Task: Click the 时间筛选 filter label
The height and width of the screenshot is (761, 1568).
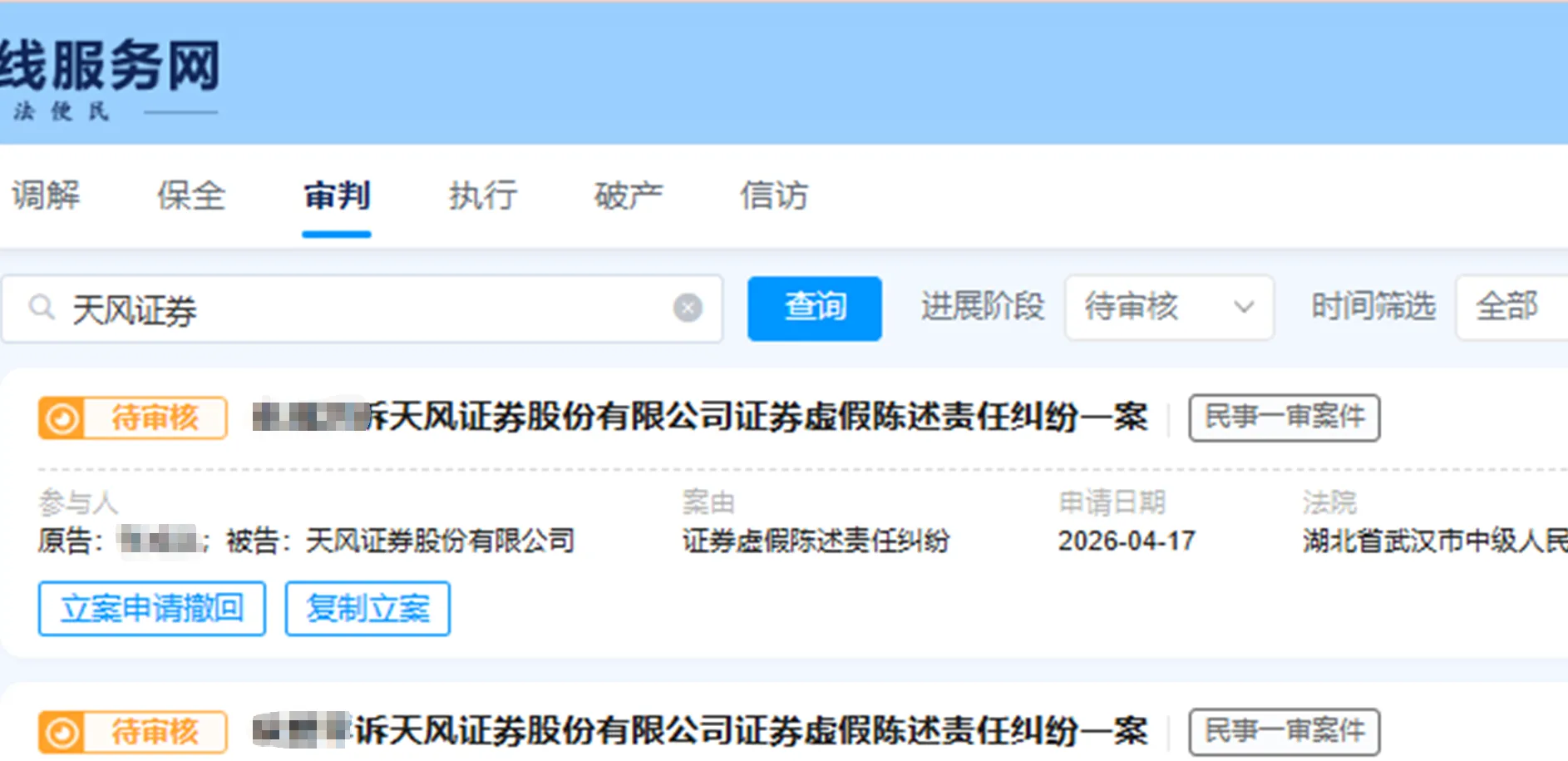Action: pos(1373,307)
